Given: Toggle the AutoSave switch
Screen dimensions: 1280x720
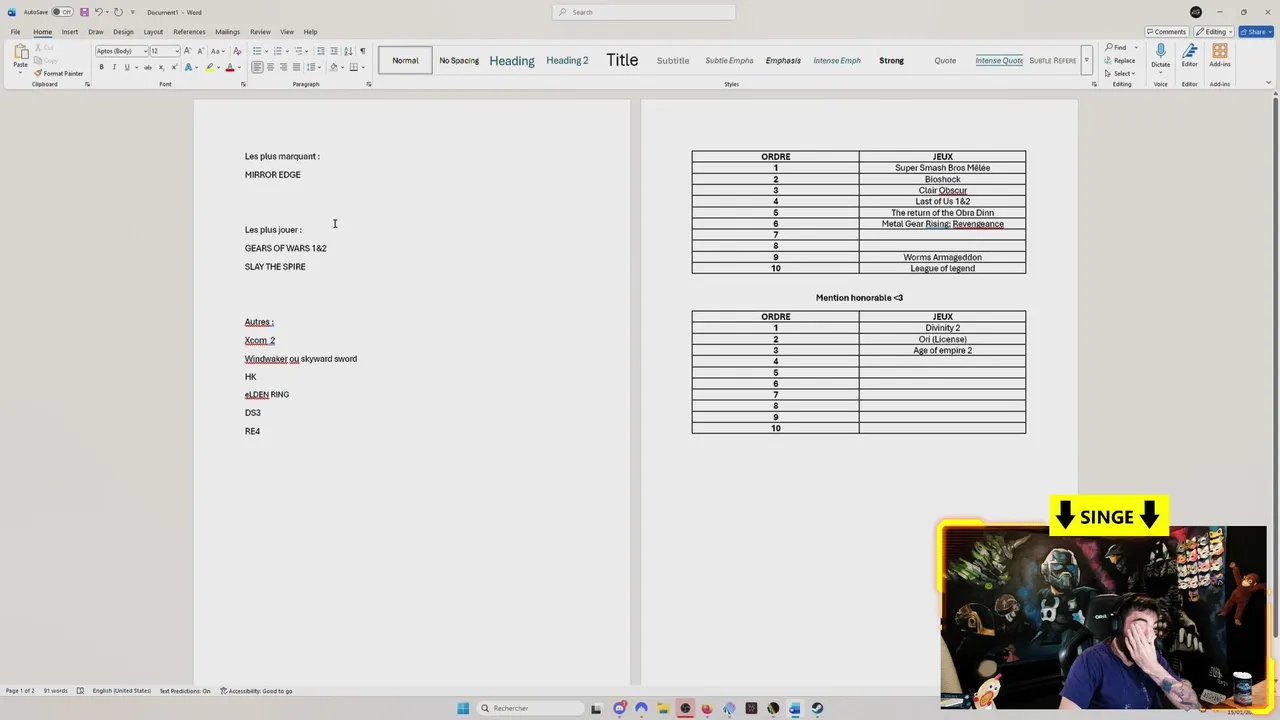Looking at the screenshot, I should coord(62,12).
